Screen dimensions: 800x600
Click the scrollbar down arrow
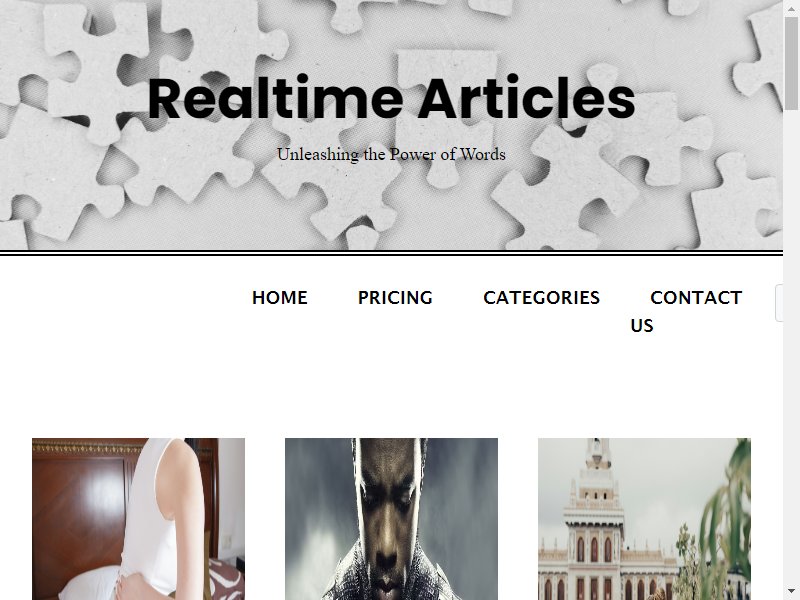(x=791, y=591)
